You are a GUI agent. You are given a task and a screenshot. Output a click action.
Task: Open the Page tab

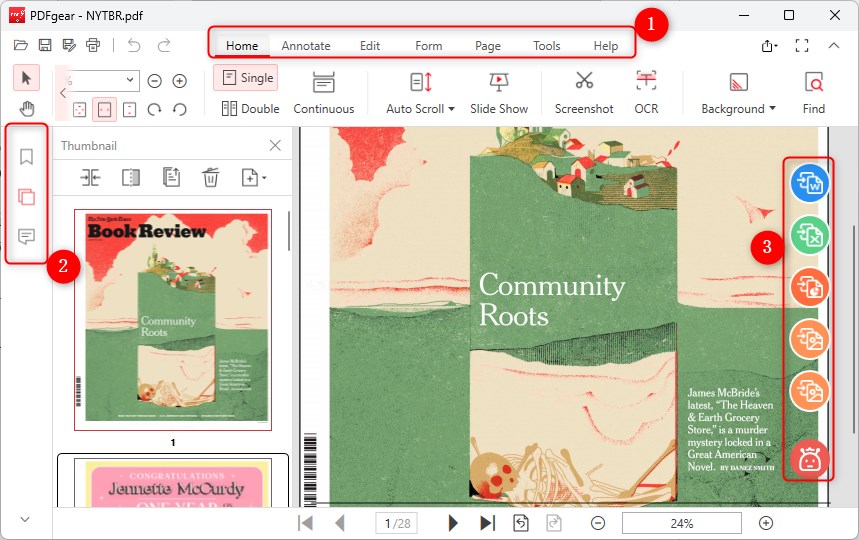[488, 46]
